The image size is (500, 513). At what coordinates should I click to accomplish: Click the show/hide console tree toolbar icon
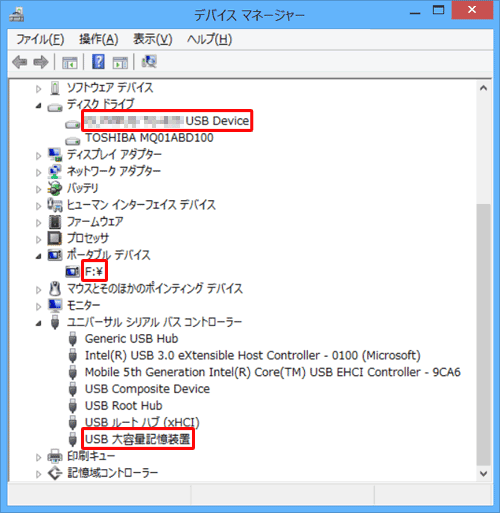pos(70,62)
